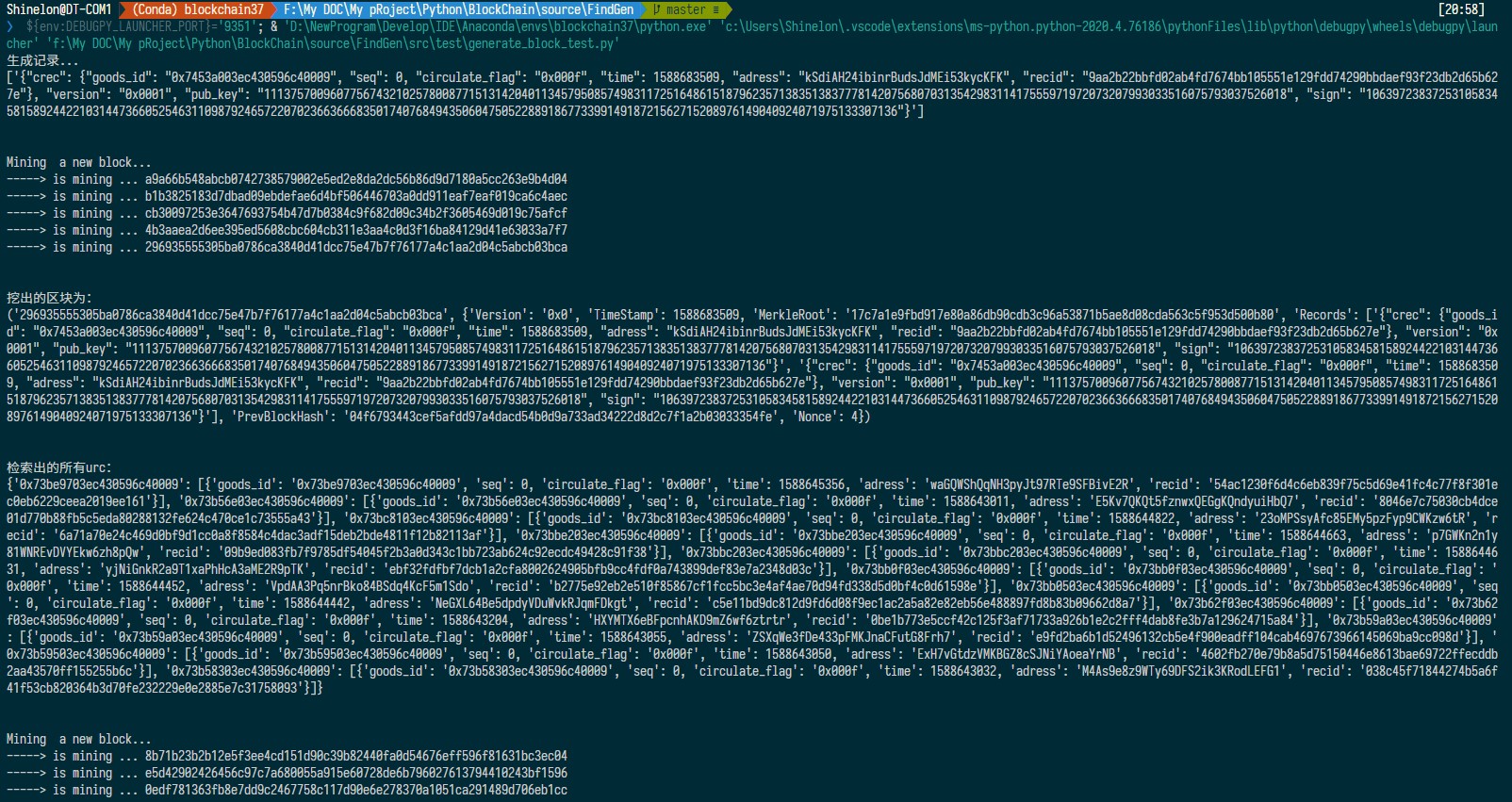
Task: Click the [20:58] clock in the prompt
Action: tap(1462, 9)
